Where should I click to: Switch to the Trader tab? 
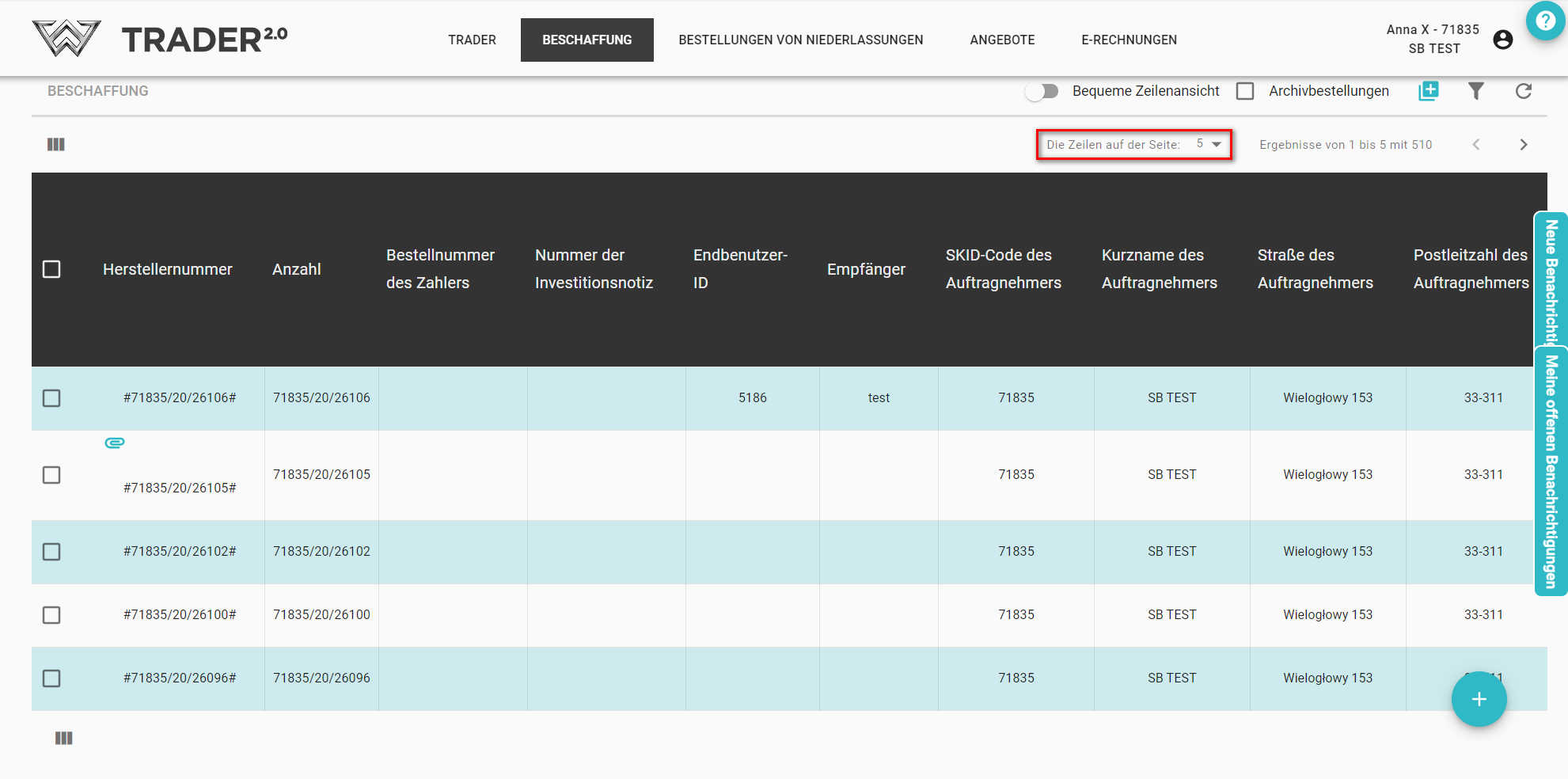point(472,40)
